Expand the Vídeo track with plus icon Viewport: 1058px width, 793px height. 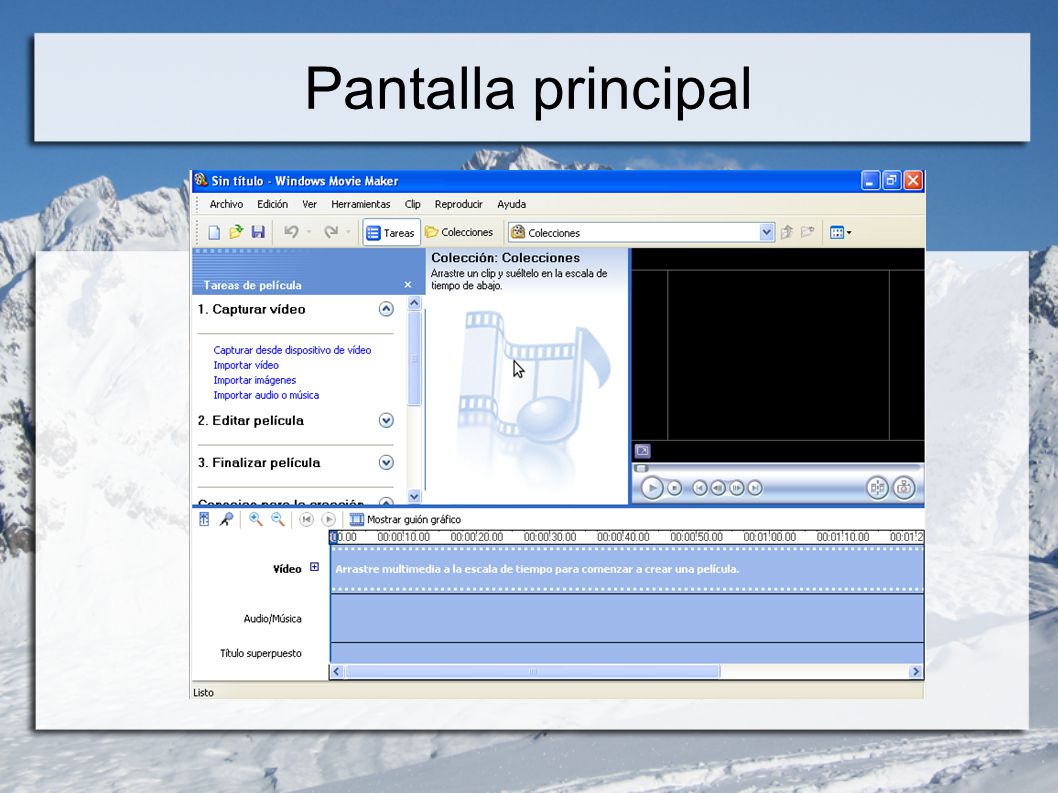point(314,567)
